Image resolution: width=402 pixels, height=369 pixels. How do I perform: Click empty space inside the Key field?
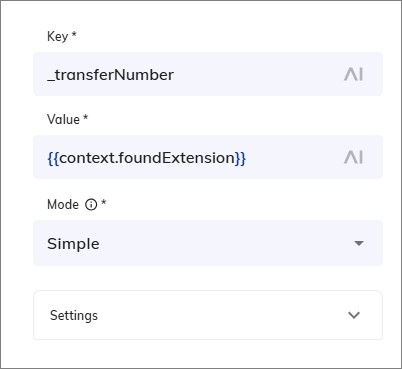click(x=258, y=74)
